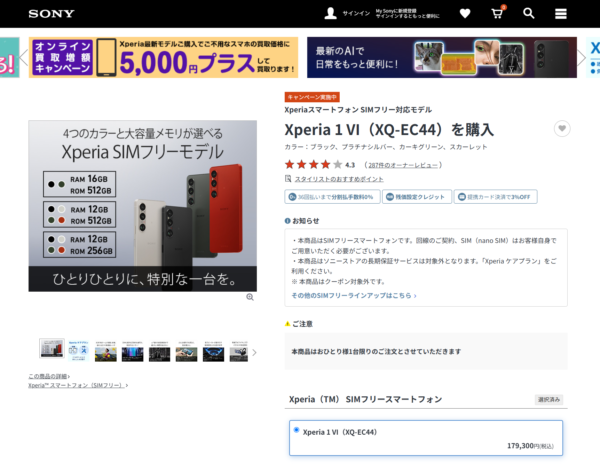The image size is (600, 474).
Task: Select the Xperia 1 VI (XQ-EC44) radio button
Action: coord(296,430)
